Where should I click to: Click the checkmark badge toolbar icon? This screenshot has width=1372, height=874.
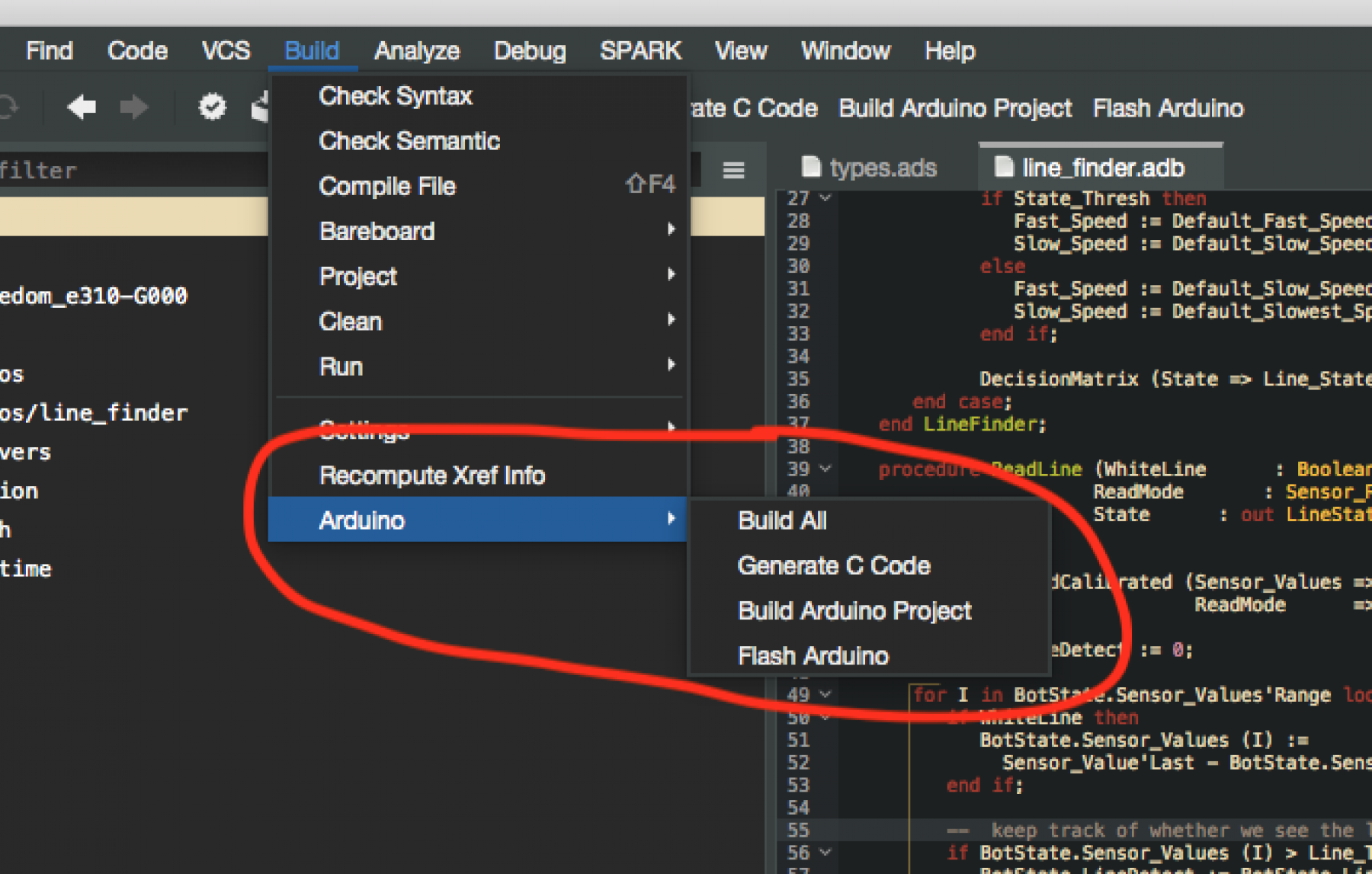tap(213, 107)
